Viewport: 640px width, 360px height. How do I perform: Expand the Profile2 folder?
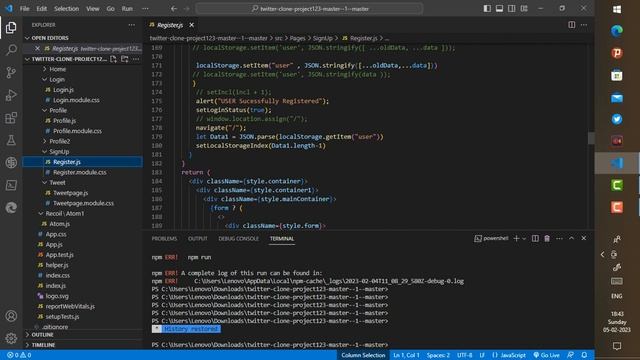[x=60, y=141]
